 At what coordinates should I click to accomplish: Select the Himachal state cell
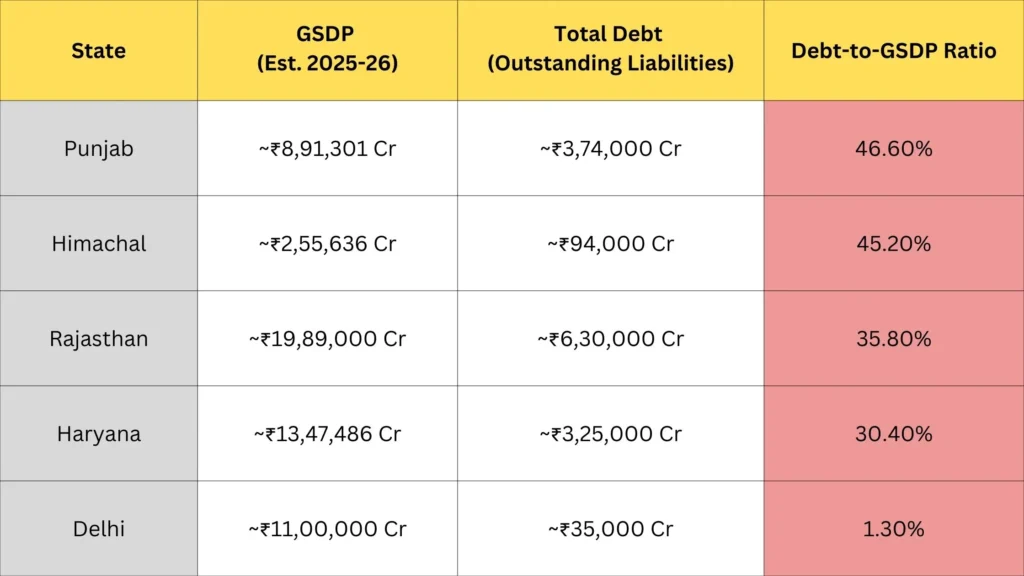98,244
